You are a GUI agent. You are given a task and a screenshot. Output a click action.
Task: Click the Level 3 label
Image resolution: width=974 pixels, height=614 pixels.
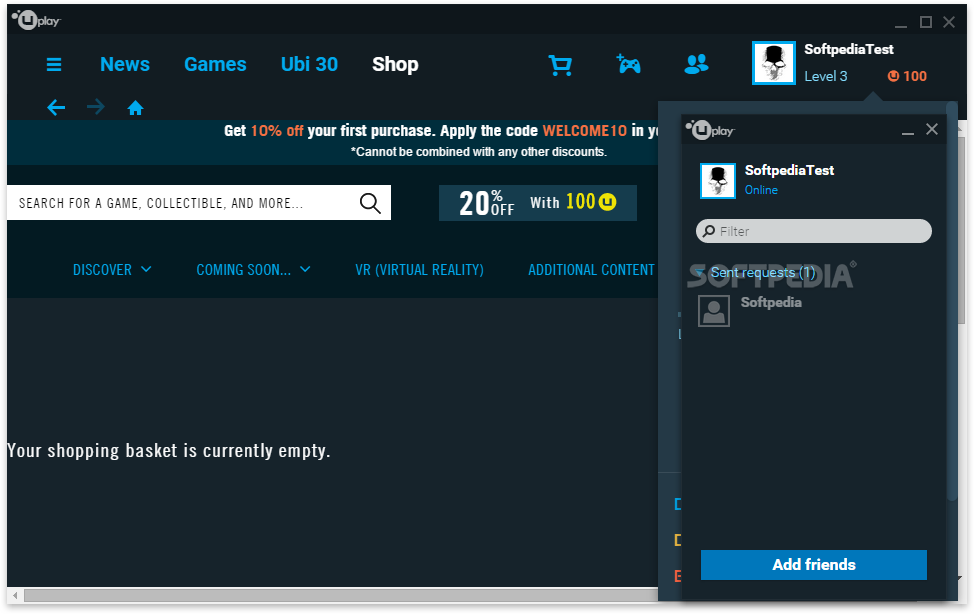tap(826, 76)
